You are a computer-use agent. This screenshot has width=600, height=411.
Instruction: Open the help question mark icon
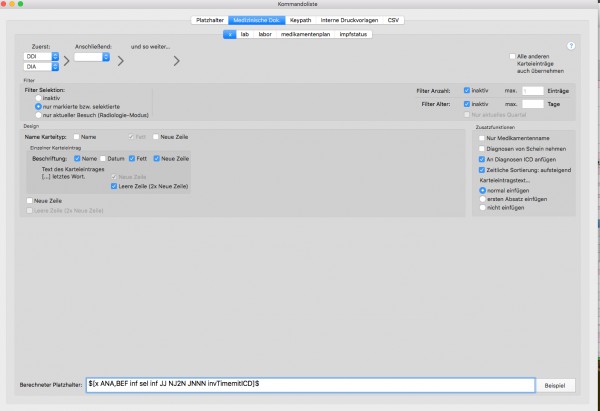tap(571, 46)
